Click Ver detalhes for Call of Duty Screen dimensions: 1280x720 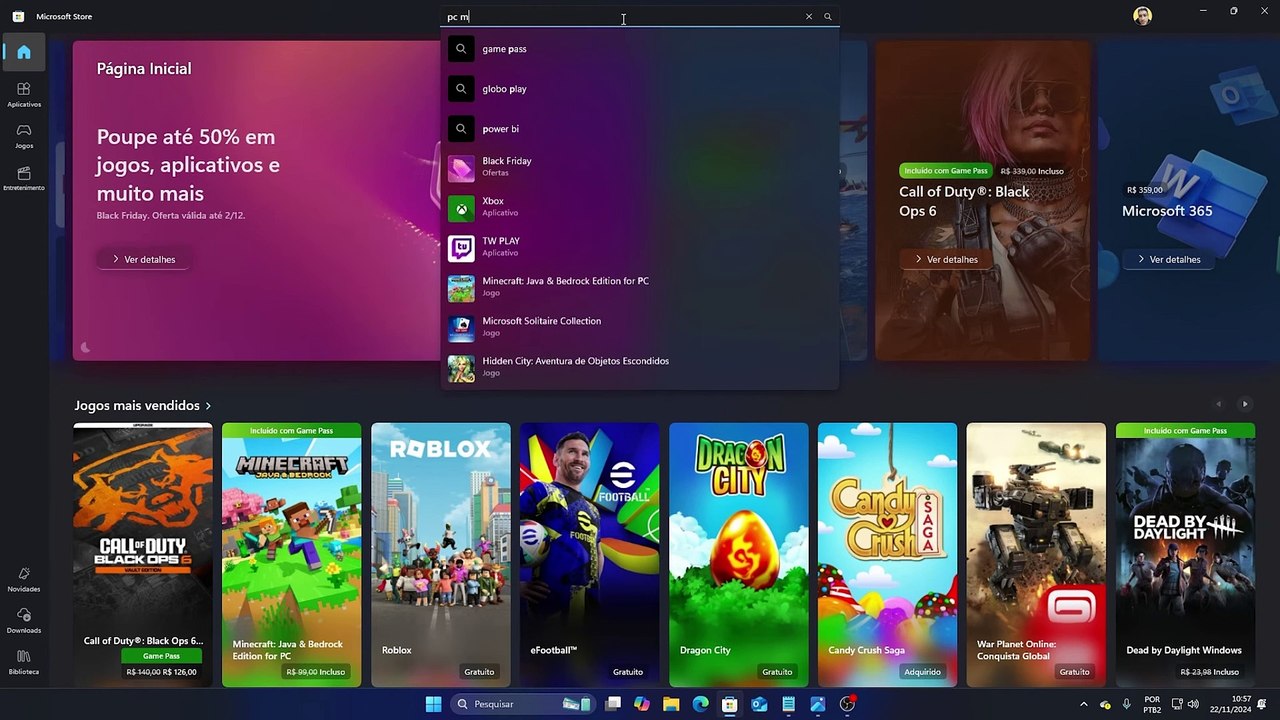[x=946, y=259]
